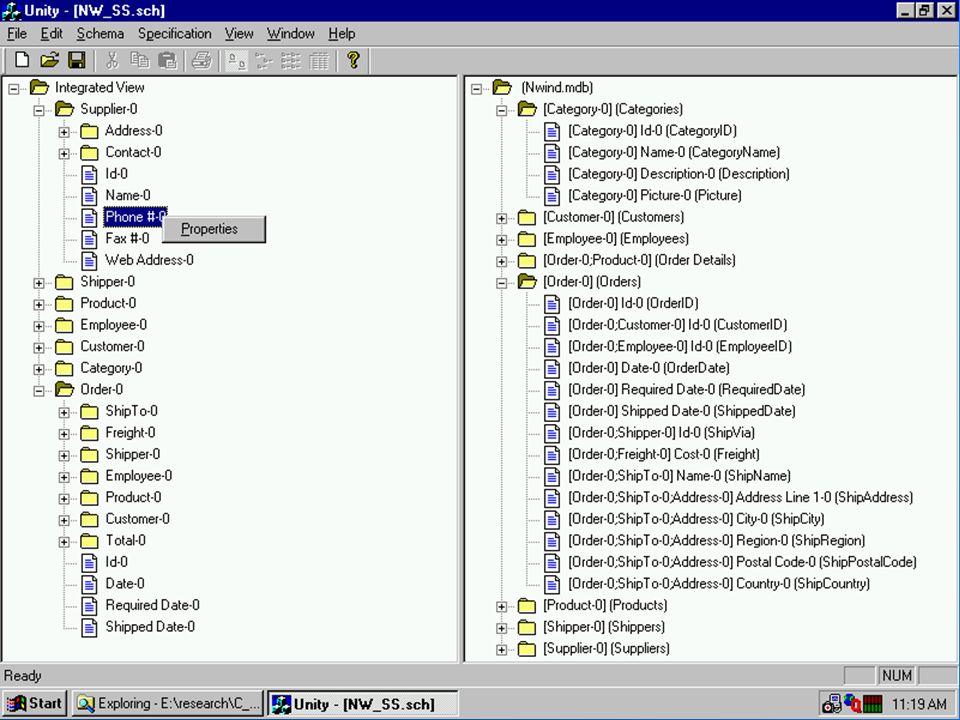This screenshot has width=960, height=720.
Task: Click folder icon next to Freight-0
Action: [x=89, y=433]
